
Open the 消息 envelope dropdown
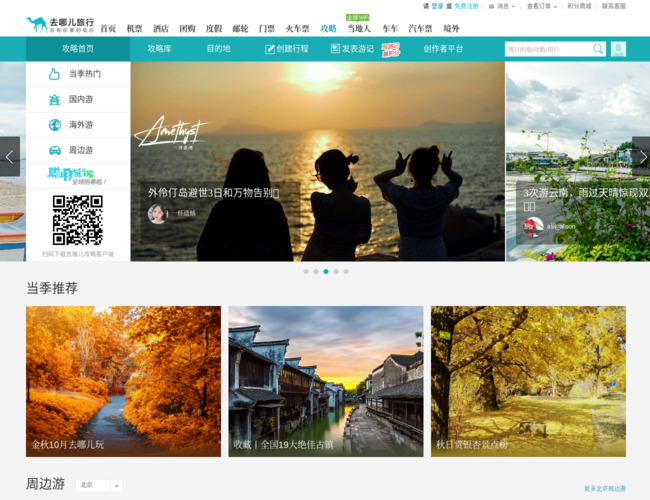(x=502, y=6)
